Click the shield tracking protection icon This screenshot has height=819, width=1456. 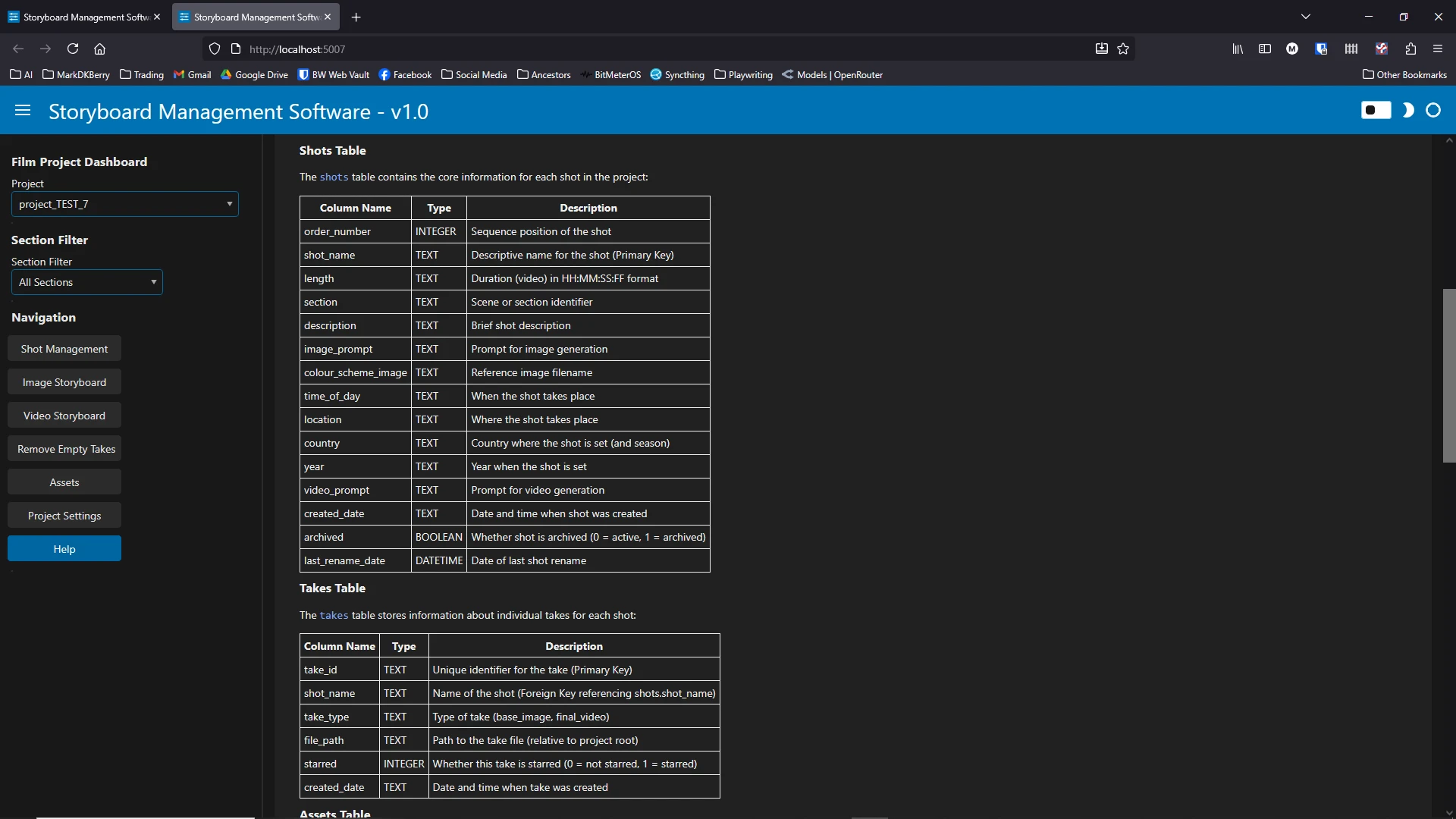click(x=215, y=49)
